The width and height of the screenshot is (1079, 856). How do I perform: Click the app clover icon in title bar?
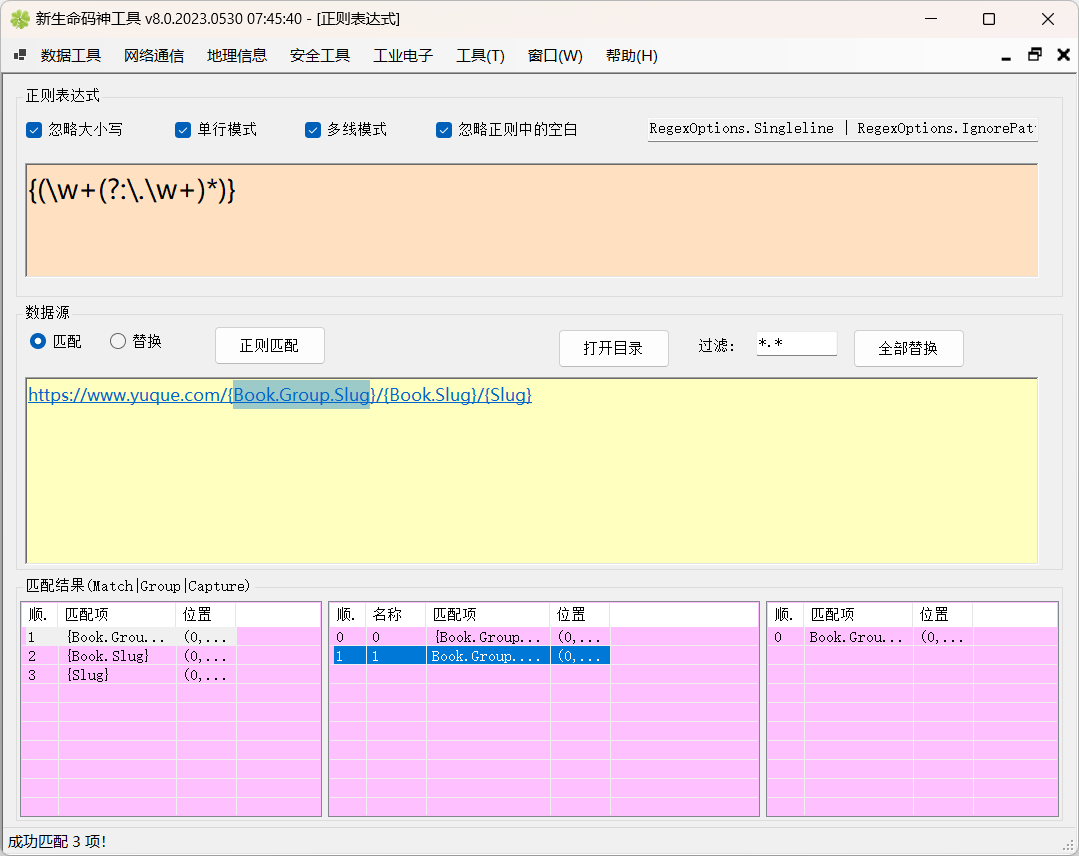tap(19, 19)
